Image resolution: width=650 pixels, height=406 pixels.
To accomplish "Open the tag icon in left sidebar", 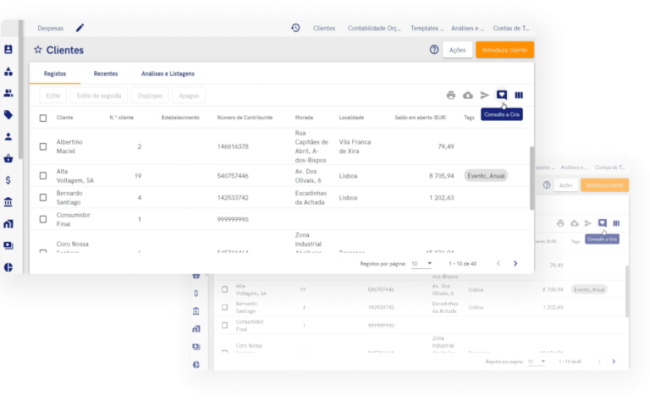I will [x=8, y=115].
